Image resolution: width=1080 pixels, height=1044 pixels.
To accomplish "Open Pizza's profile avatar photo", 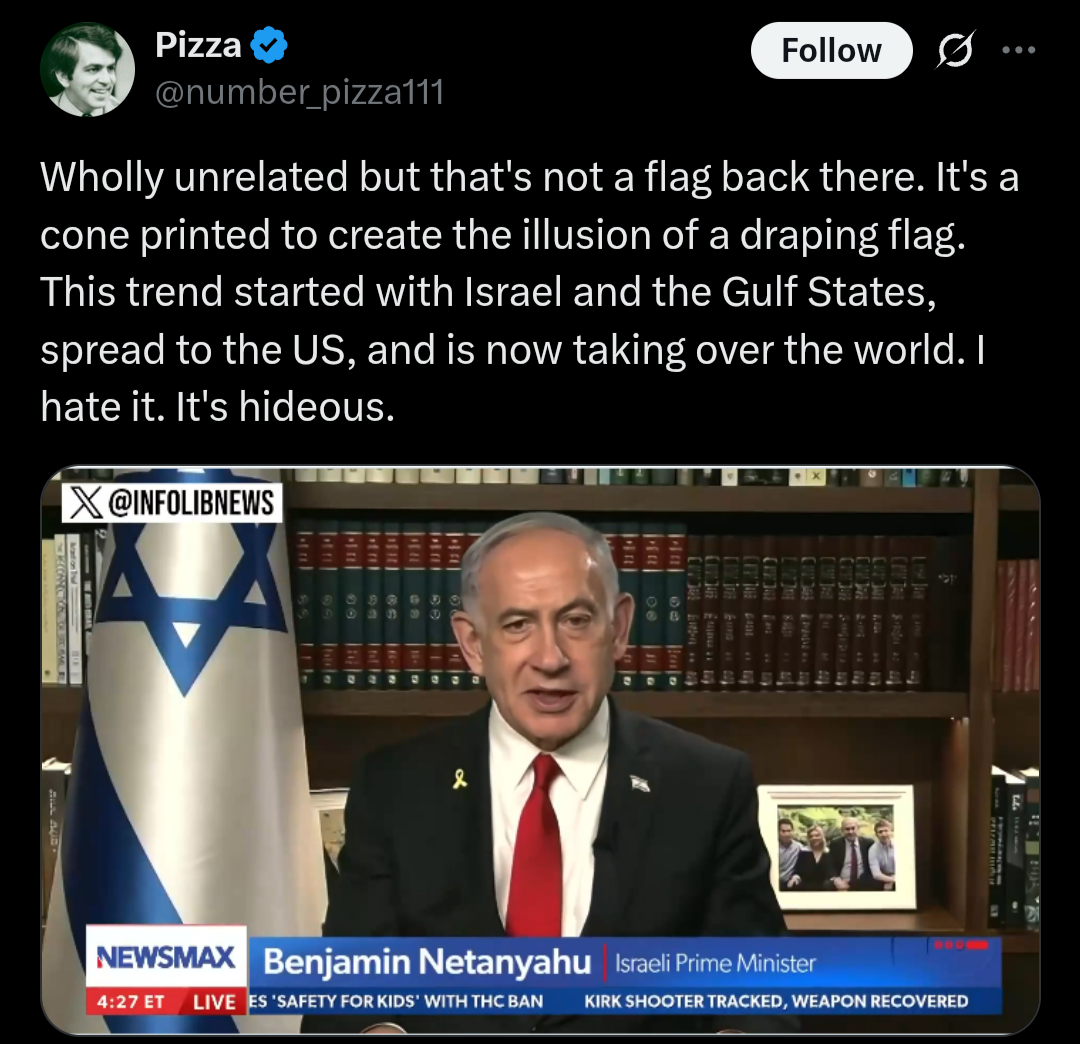I will (x=87, y=69).
